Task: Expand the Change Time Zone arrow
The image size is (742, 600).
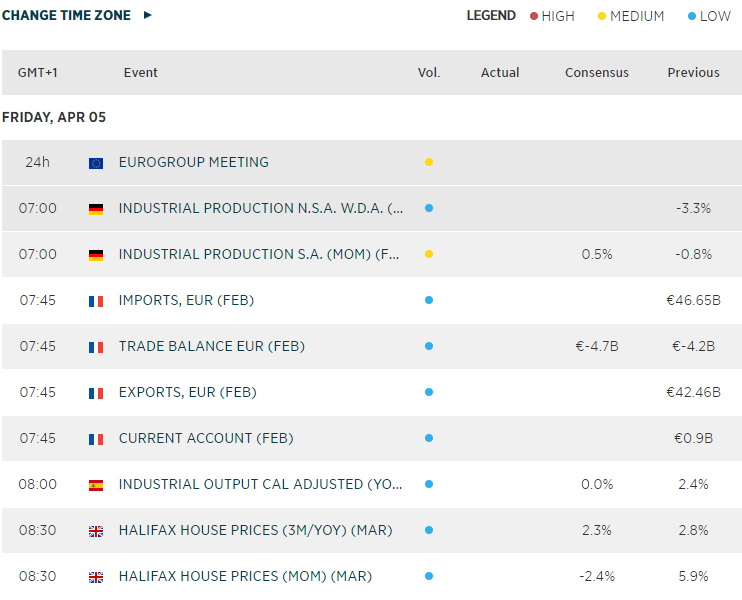Action: click(148, 15)
